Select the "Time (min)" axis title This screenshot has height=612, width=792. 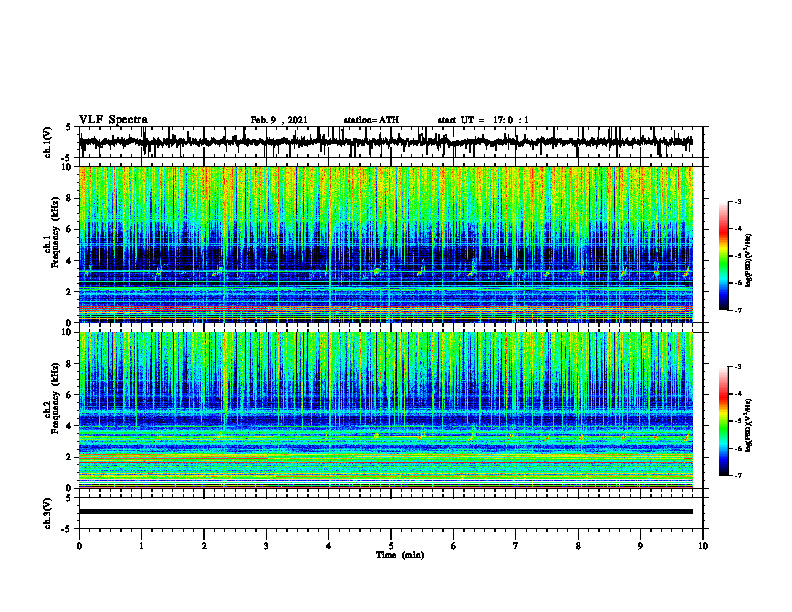[x=400, y=555]
